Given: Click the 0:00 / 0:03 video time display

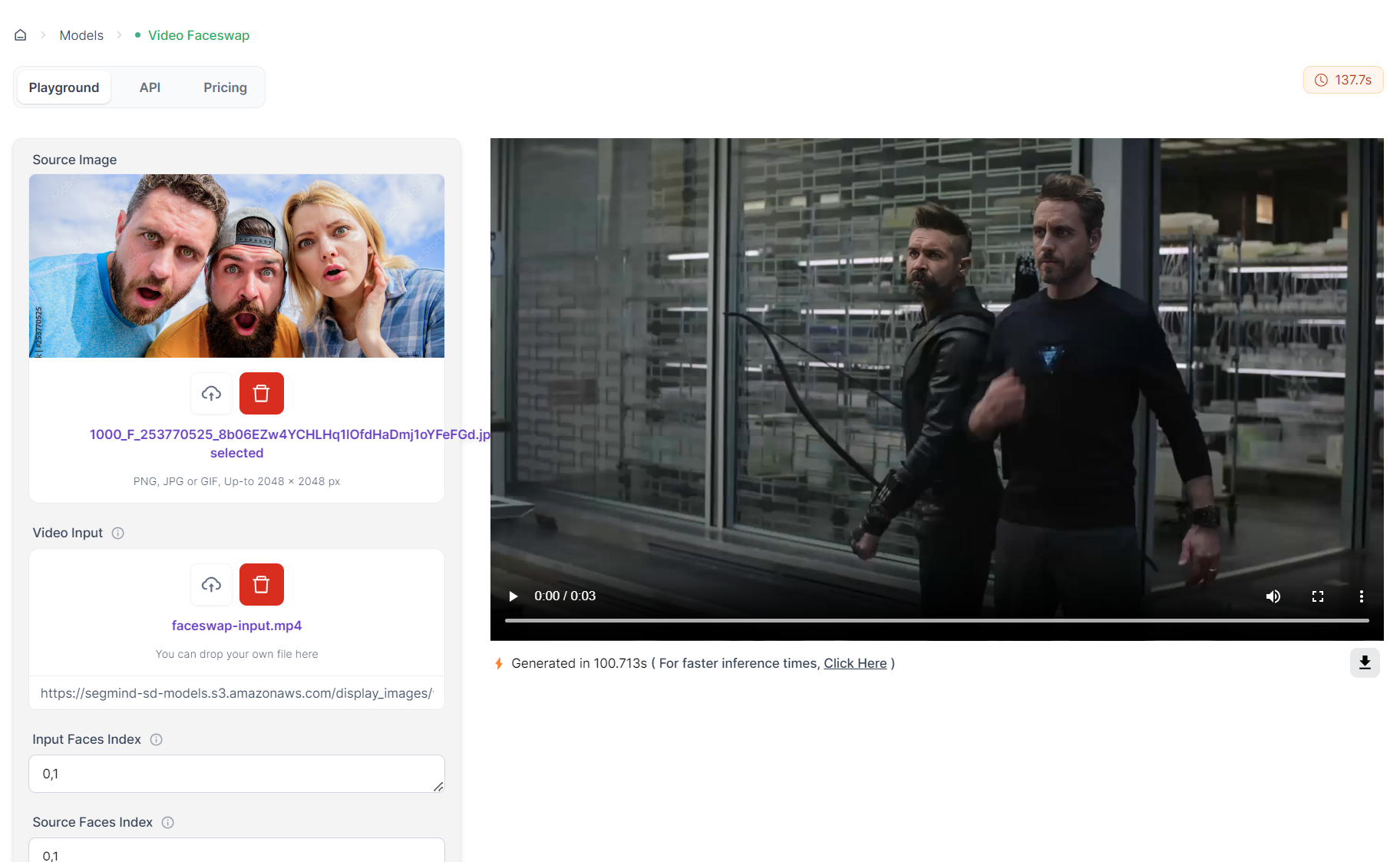Looking at the screenshot, I should tap(565, 596).
